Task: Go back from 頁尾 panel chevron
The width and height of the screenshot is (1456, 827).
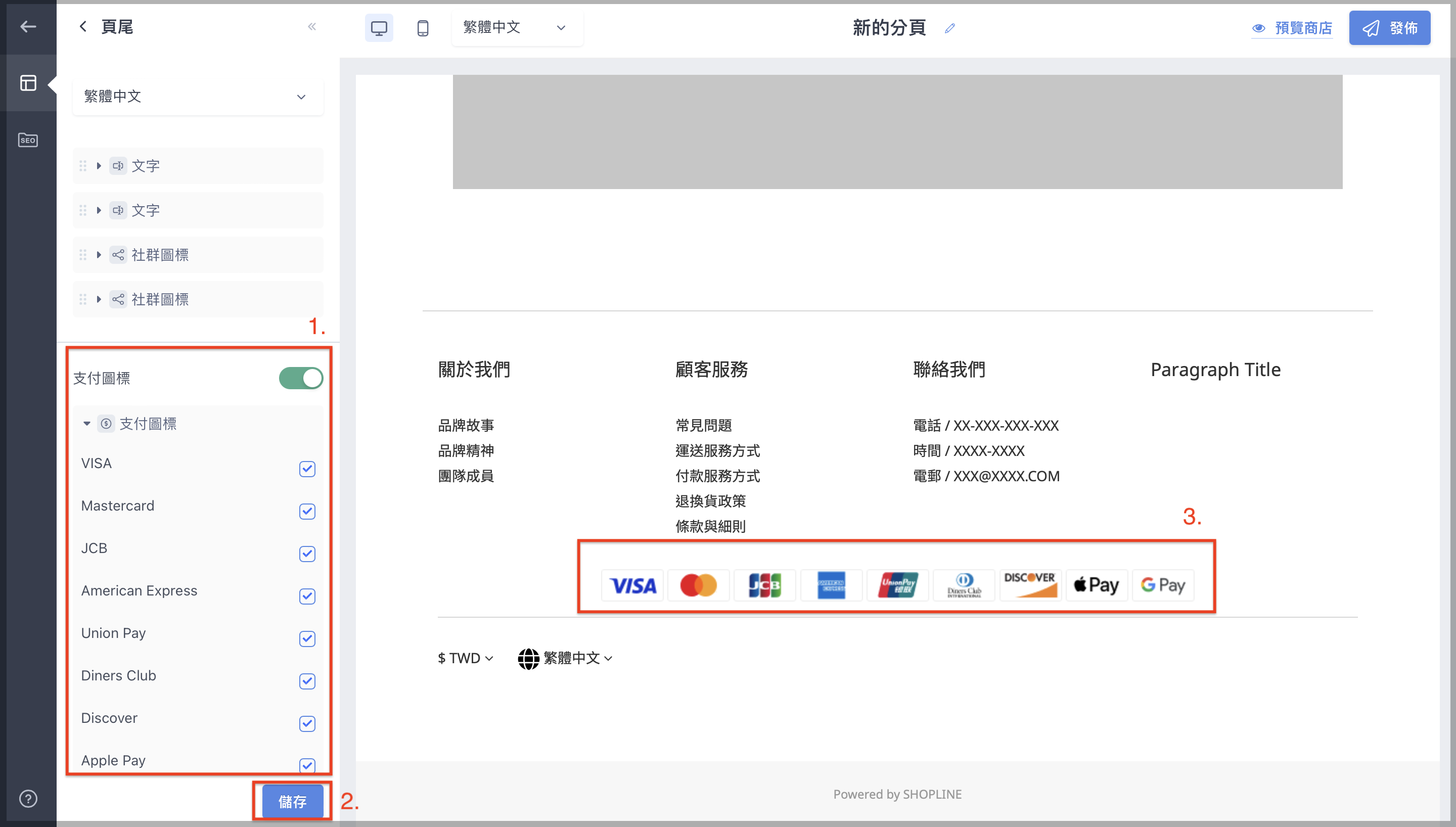Action: pos(83,27)
